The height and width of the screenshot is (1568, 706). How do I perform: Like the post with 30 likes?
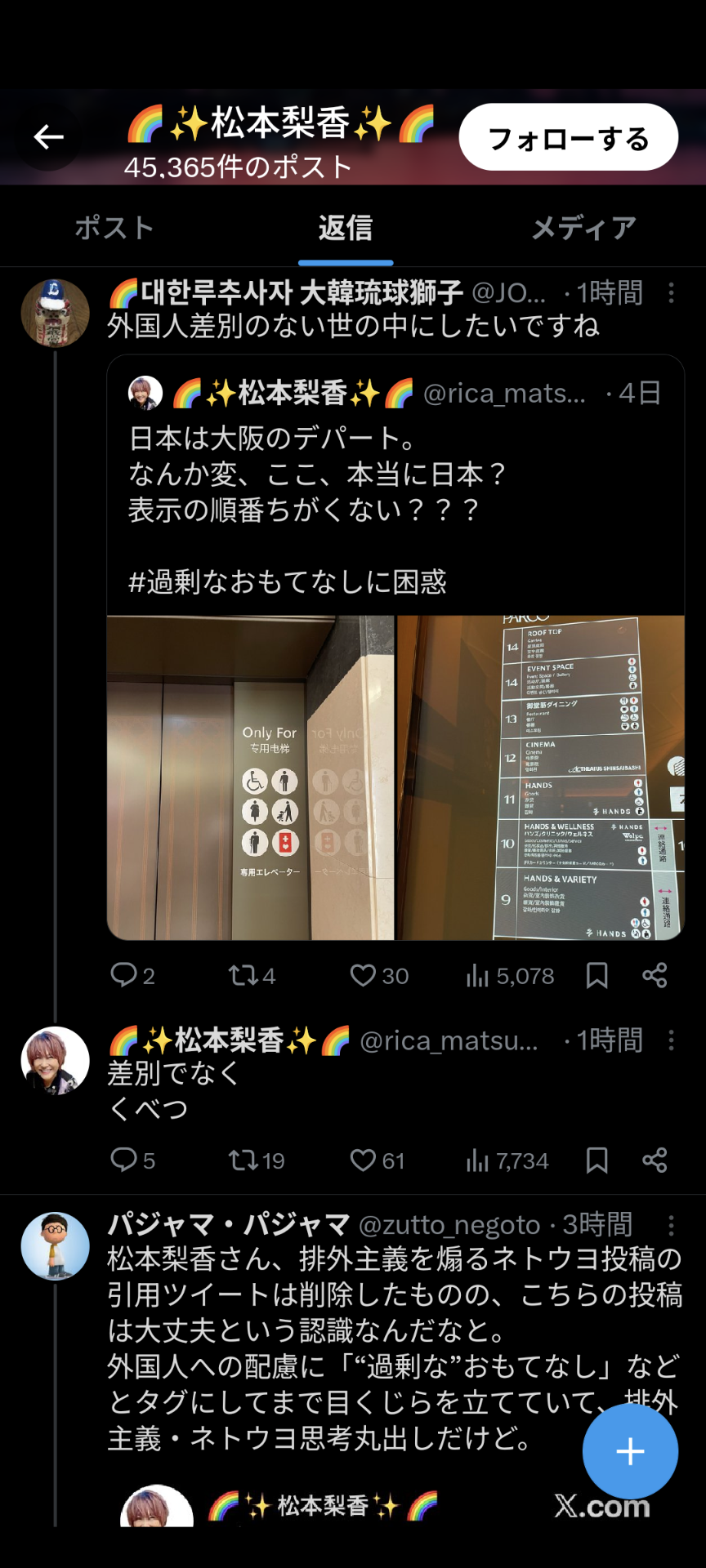tap(379, 975)
